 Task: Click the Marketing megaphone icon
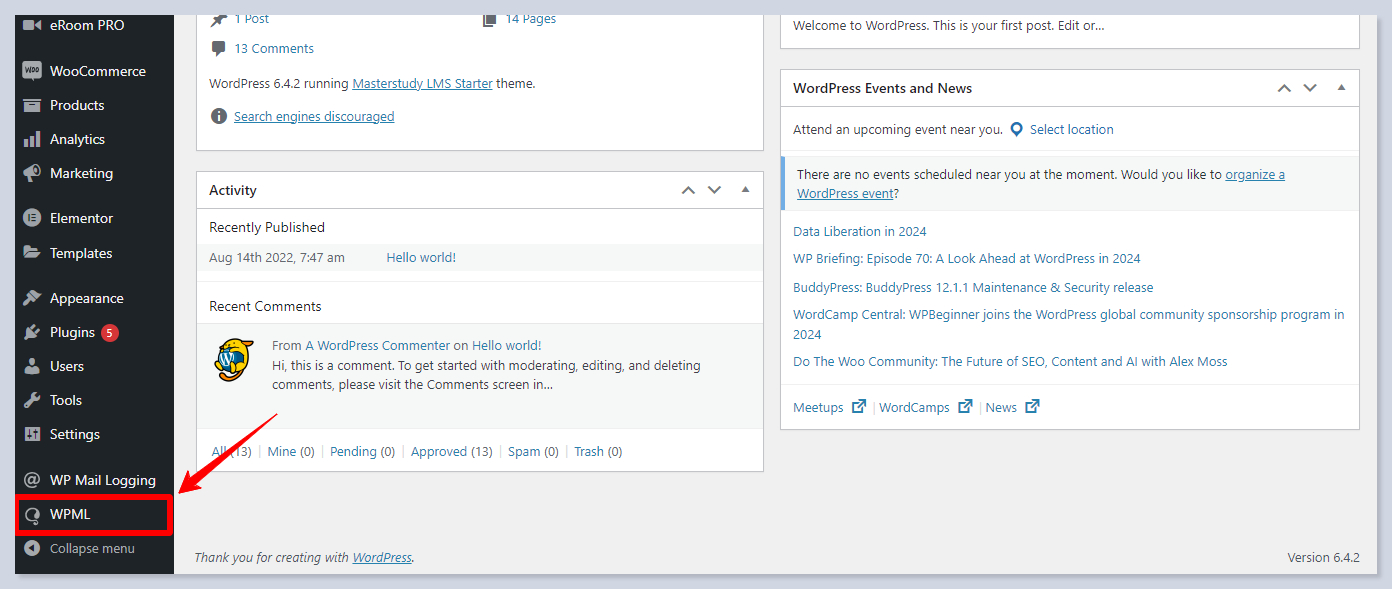(32, 173)
